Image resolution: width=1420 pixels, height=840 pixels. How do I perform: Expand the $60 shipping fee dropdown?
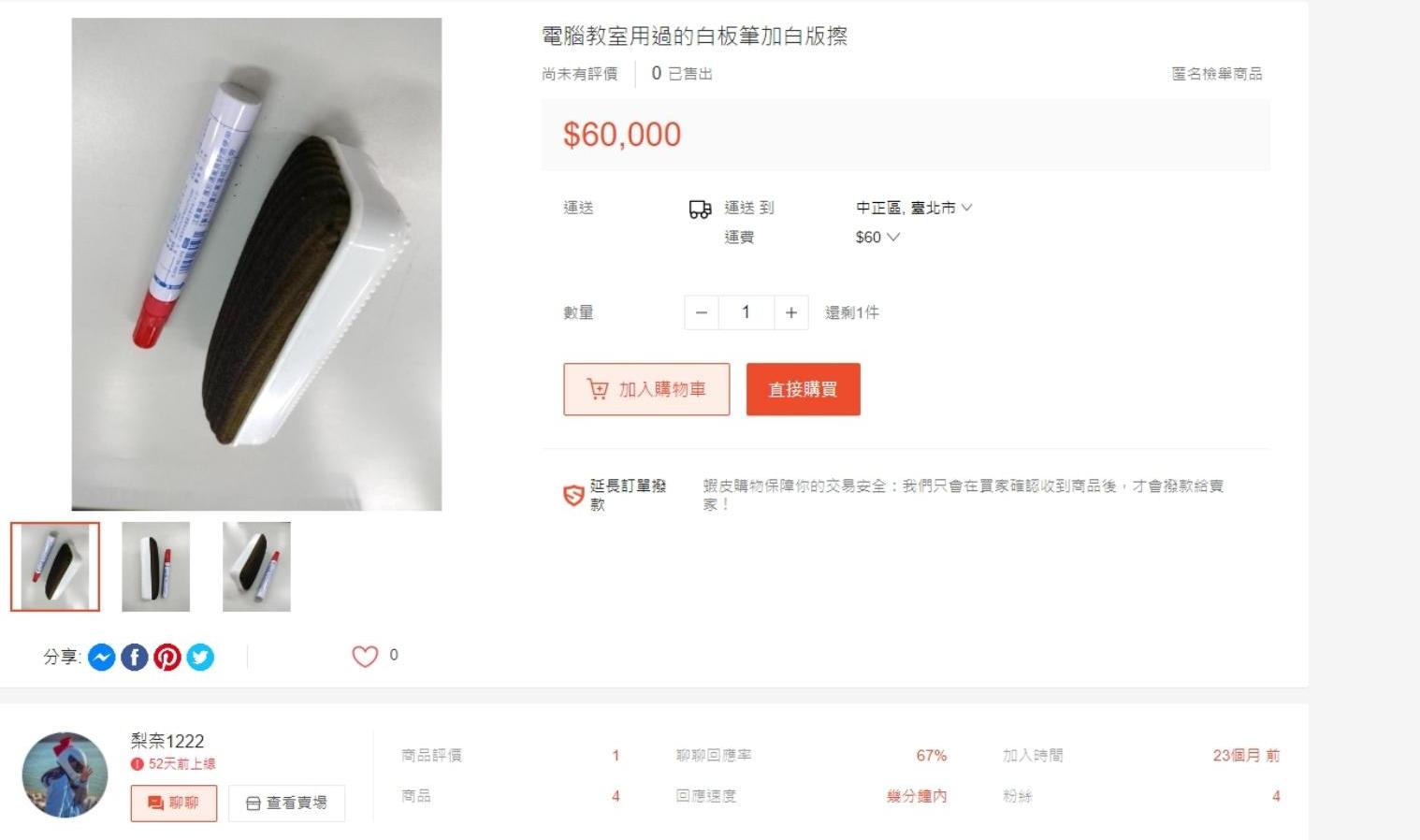coord(877,238)
